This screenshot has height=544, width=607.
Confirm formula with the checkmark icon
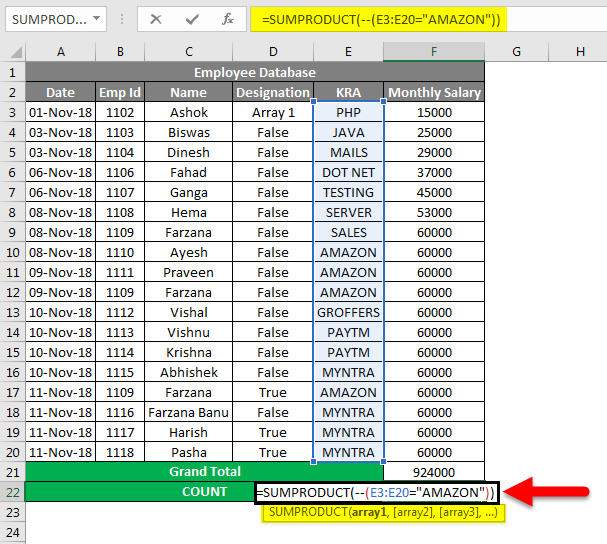pos(192,19)
